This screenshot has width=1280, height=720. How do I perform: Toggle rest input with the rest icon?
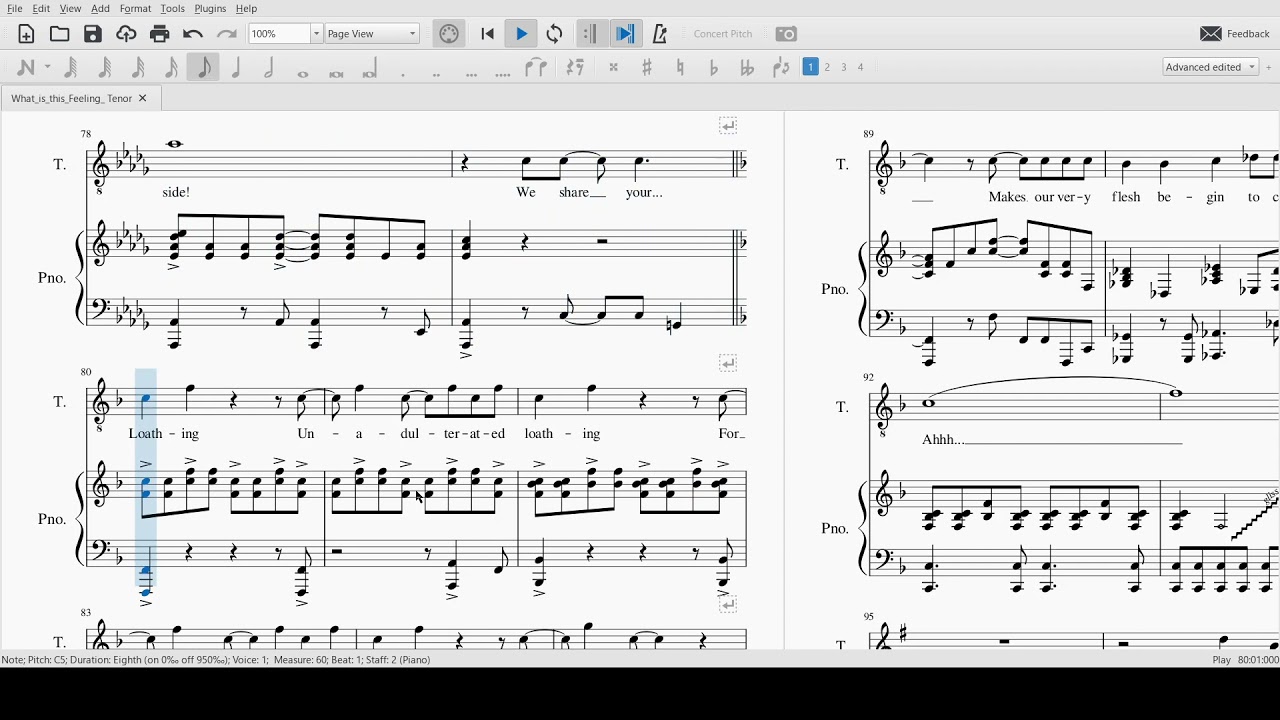[575, 67]
